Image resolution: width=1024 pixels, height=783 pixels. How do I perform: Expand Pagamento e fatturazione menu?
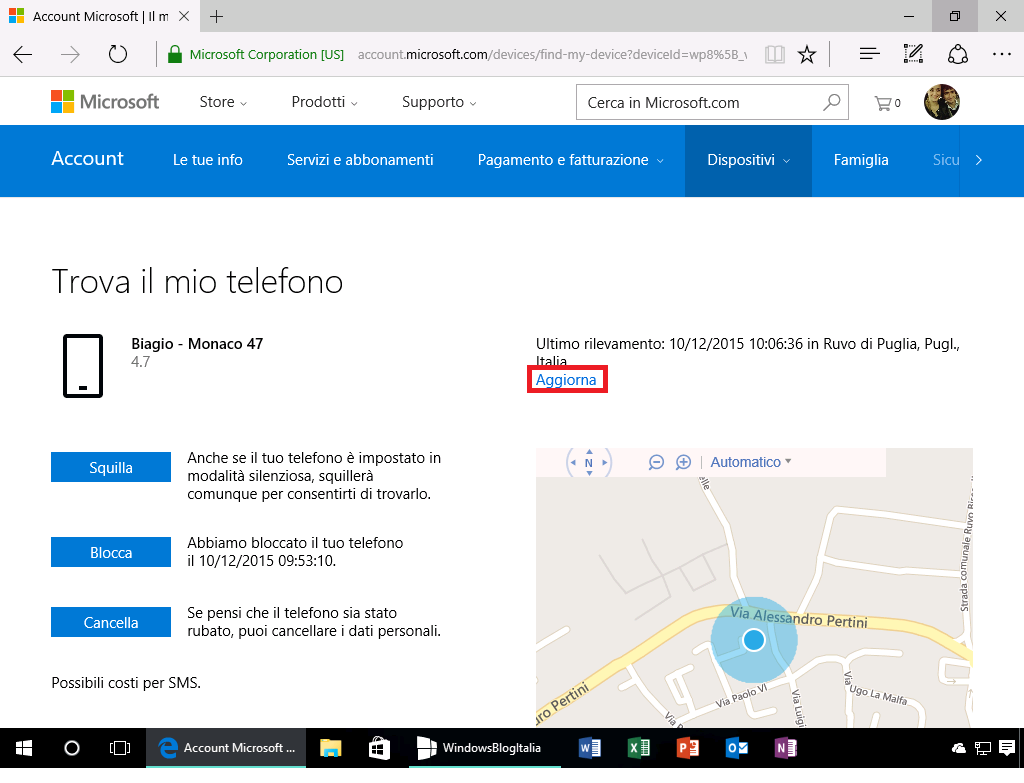pos(570,160)
